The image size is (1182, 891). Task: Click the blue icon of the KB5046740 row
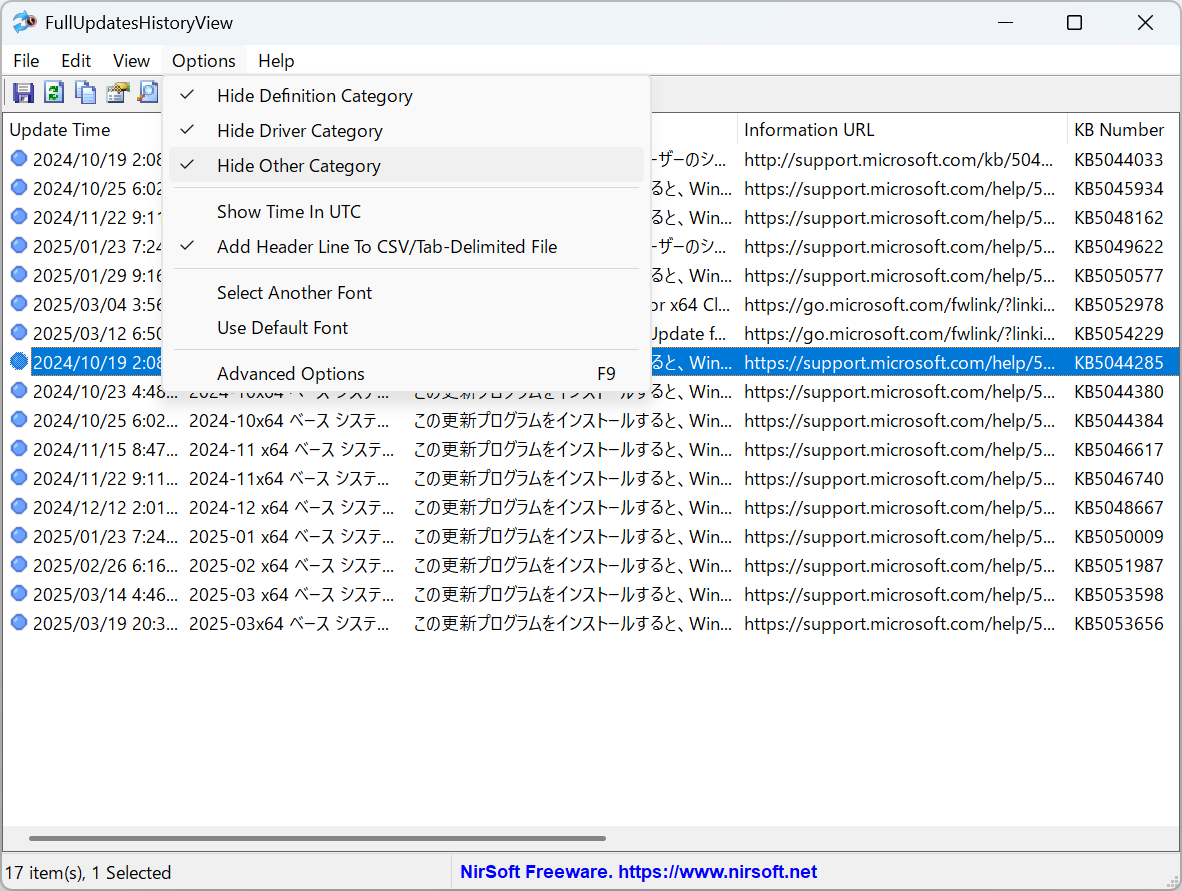tap(19, 478)
